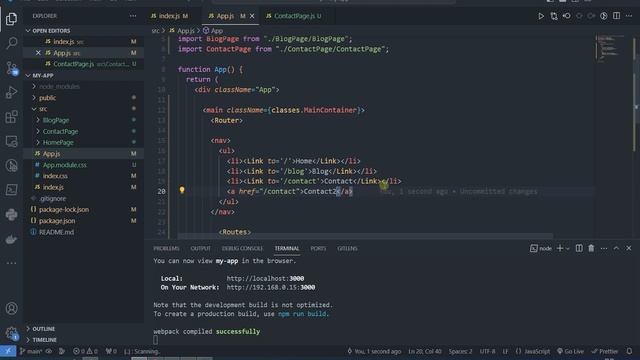Open App.module.css in the file tree
The width and height of the screenshot is (640, 360).
click(x=64, y=165)
